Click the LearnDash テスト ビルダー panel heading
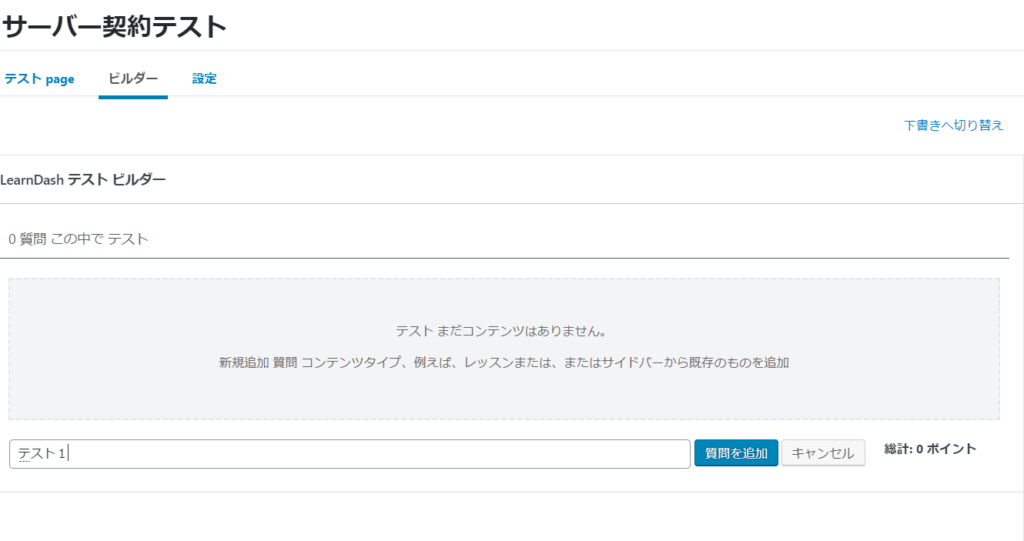 [x=84, y=180]
